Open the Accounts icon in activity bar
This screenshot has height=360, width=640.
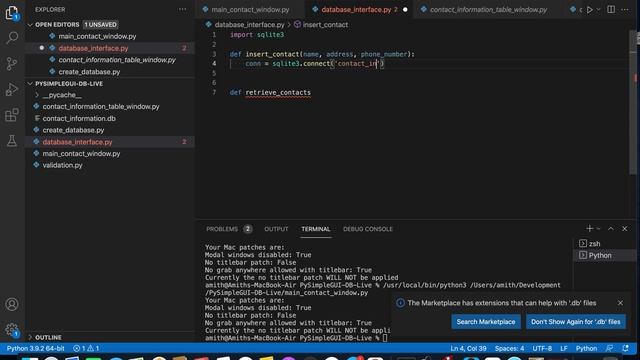[12, 304]
